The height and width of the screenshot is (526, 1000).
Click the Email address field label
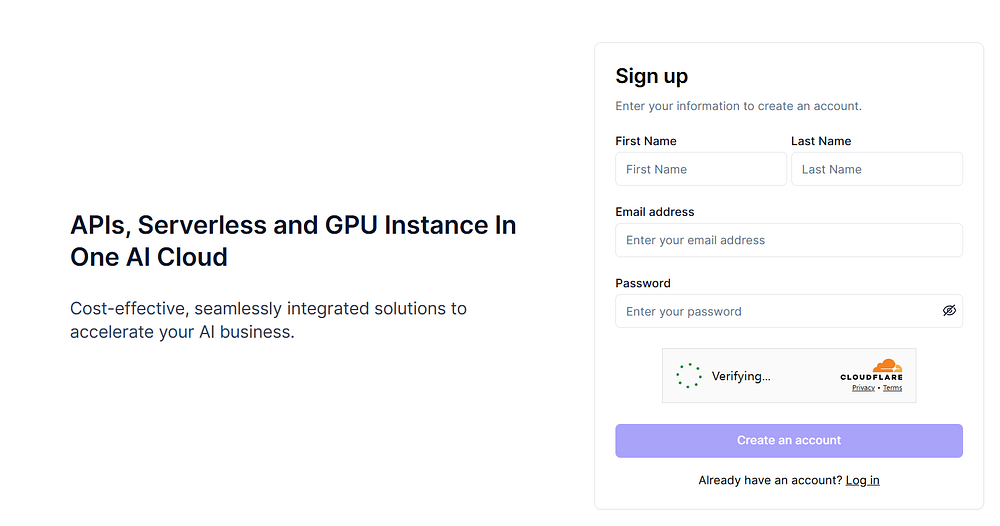(x=654, y=212)
